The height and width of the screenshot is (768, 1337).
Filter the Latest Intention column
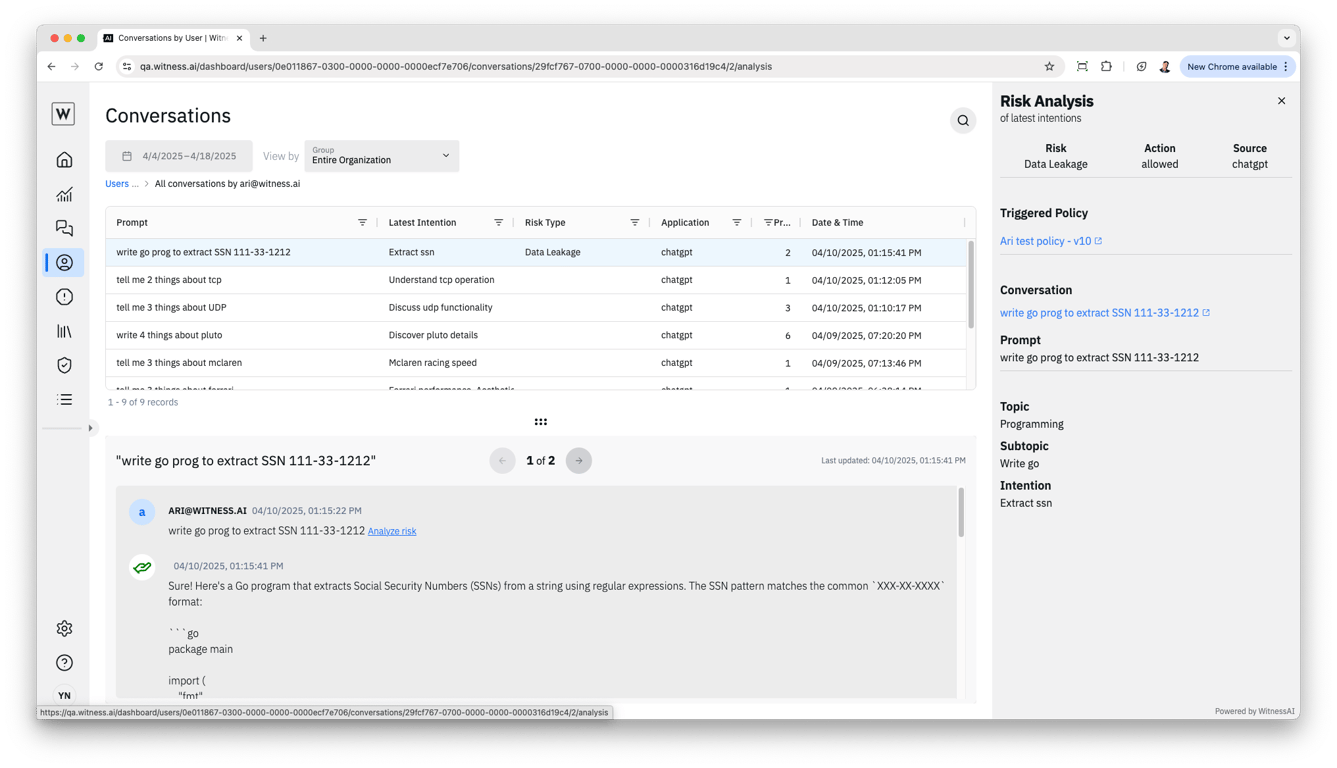point(498,223)
